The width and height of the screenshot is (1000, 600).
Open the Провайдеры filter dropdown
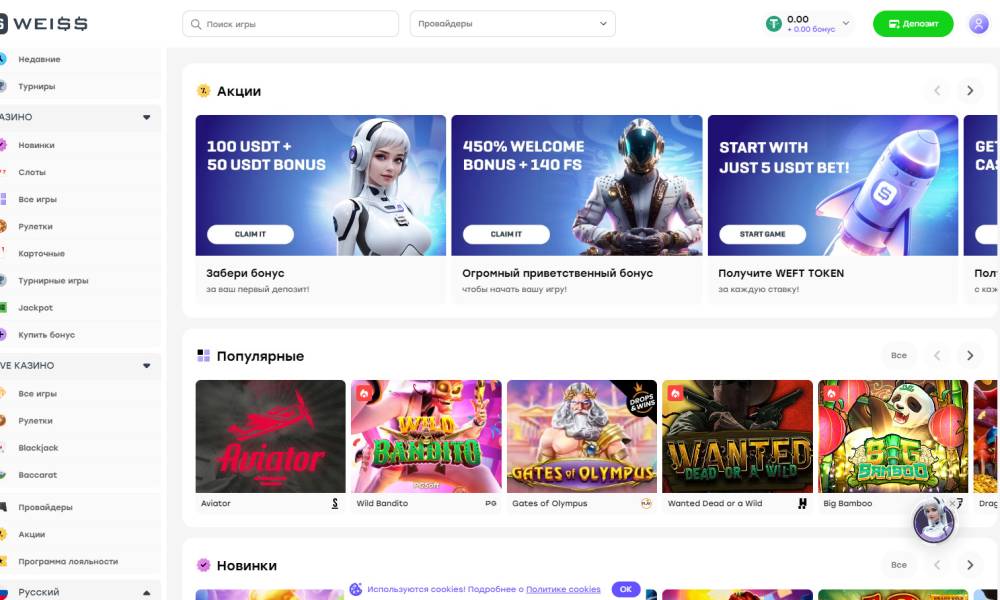pos(512,24)
